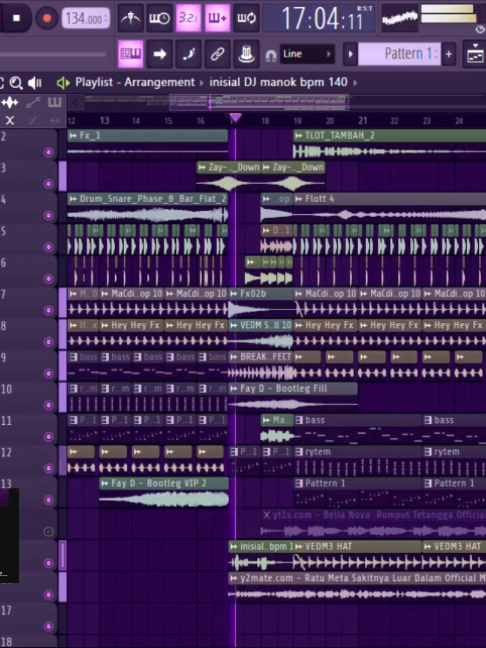Select pattern clip piano focus icon
The width and height of the screenshot is (486, 648).
point(55,102)
